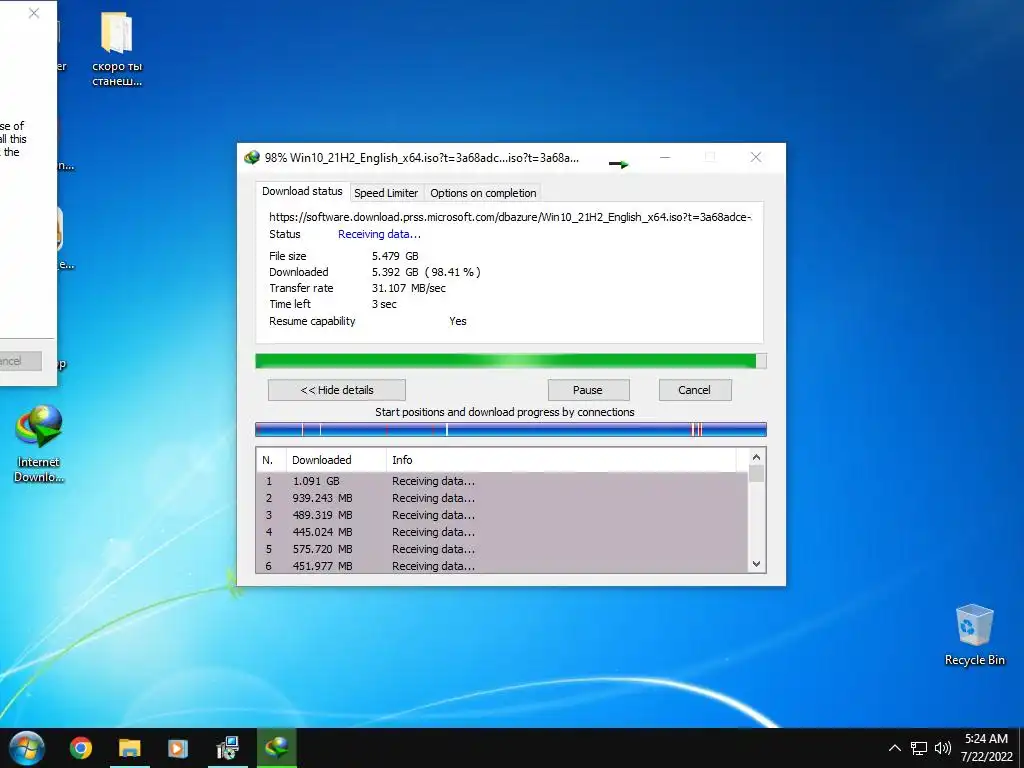Select connection row with 445.024 MB
This screenshot has height=768, width=1024.
tap(502, 532)
